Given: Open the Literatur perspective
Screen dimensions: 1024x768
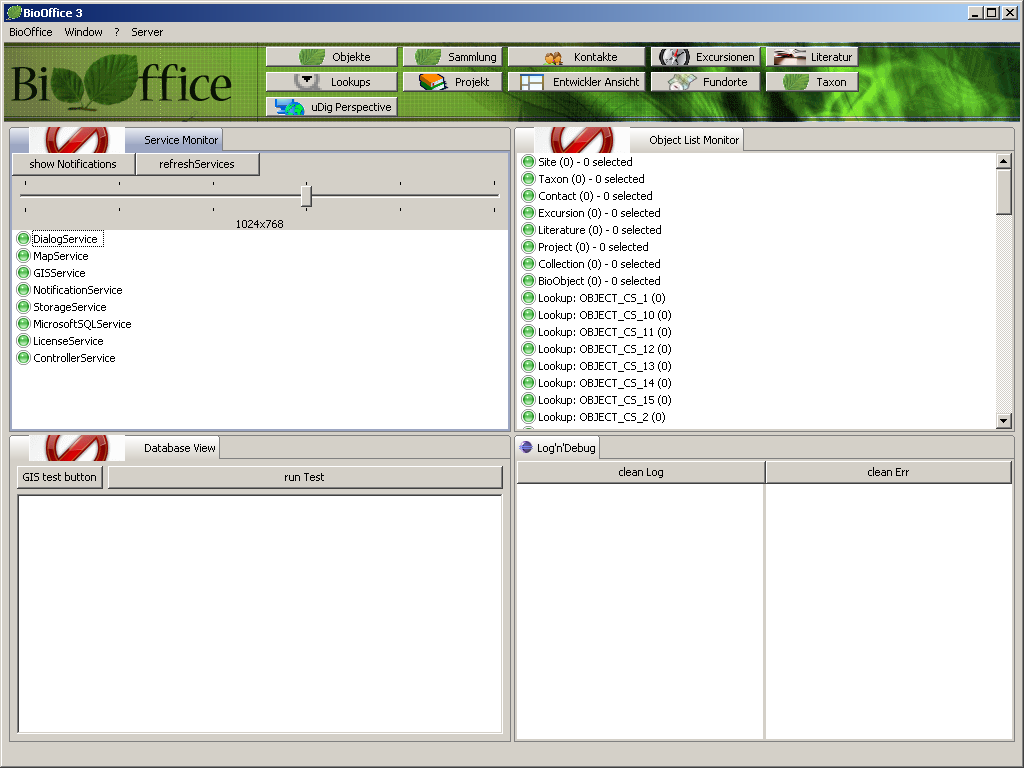Looking at the screenshot, I should tap(812, 57).
